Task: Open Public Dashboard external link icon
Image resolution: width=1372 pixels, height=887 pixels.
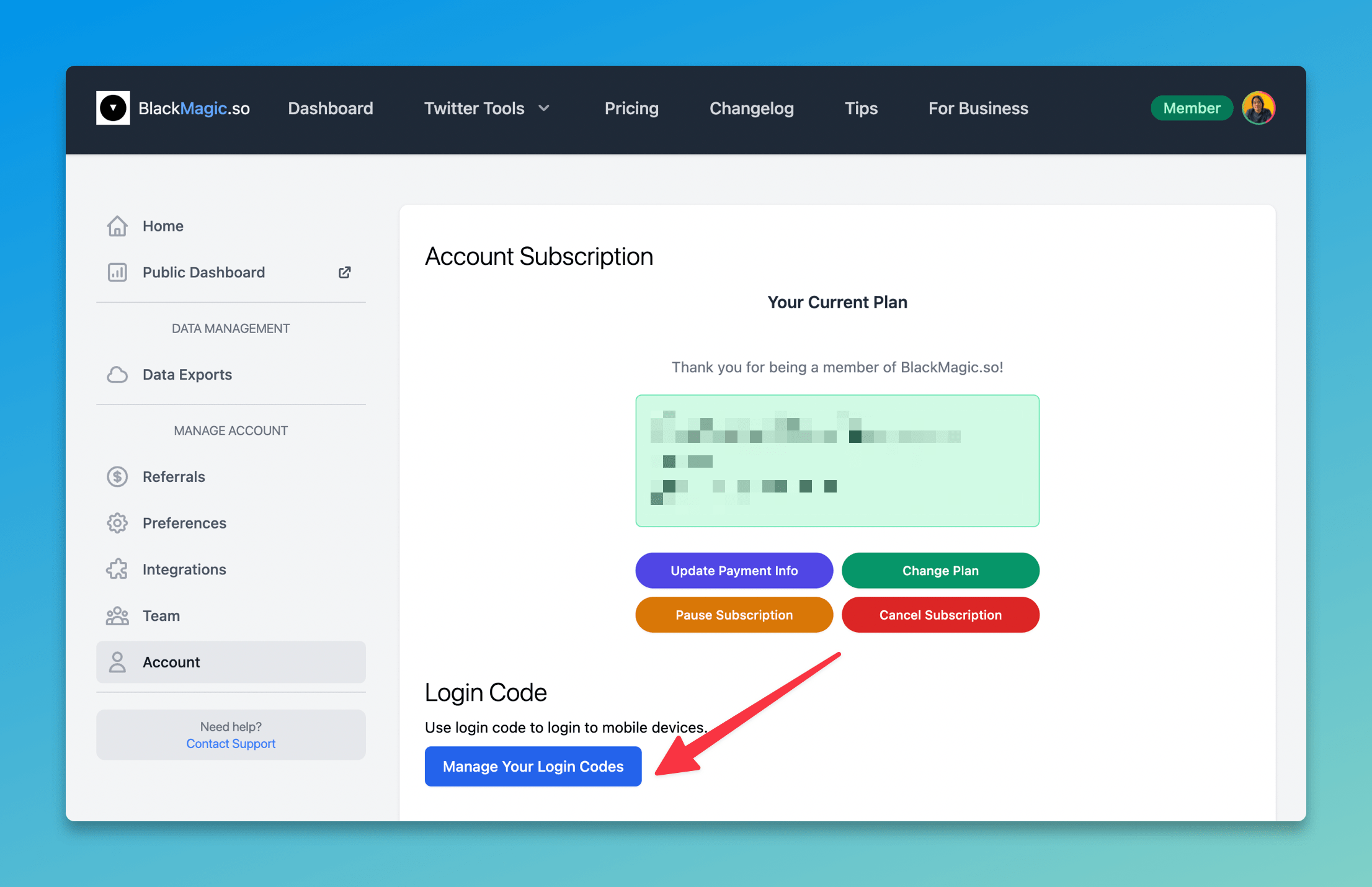Action: [345, 272]
